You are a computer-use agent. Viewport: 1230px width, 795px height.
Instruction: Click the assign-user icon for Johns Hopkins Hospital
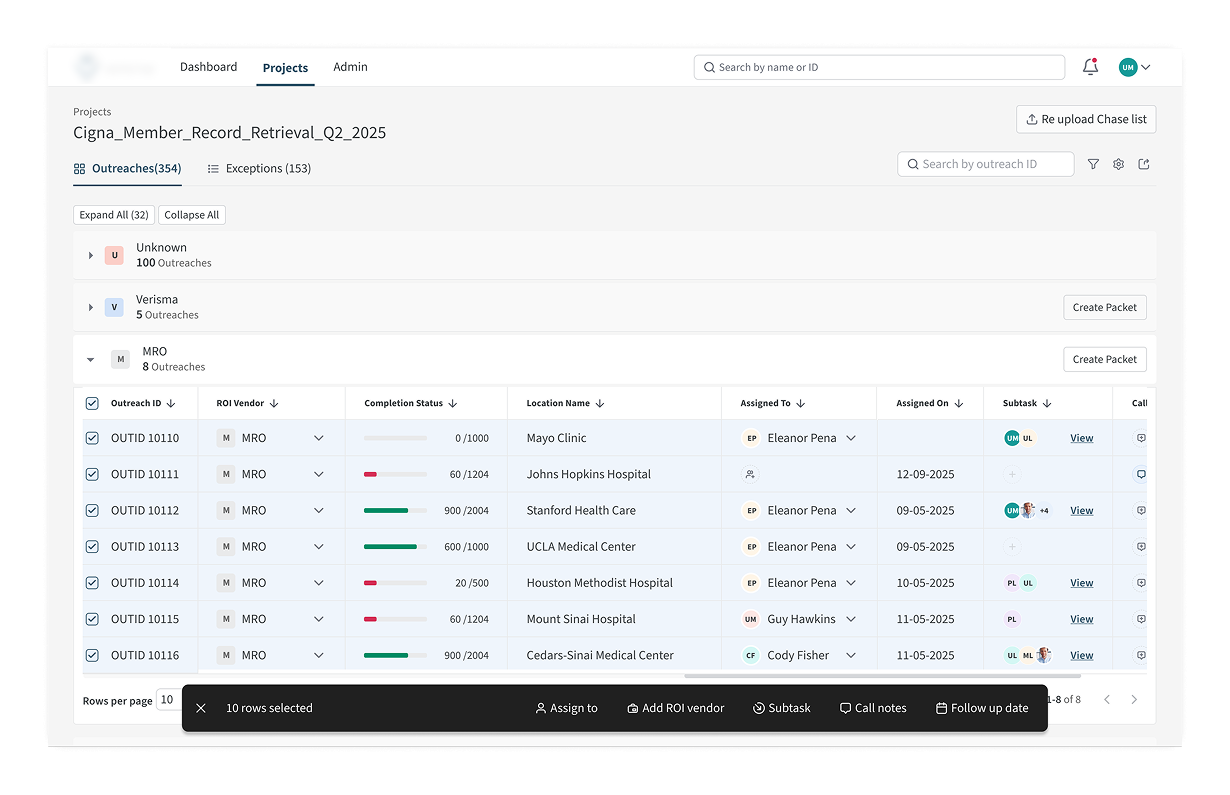click(750, 475)
